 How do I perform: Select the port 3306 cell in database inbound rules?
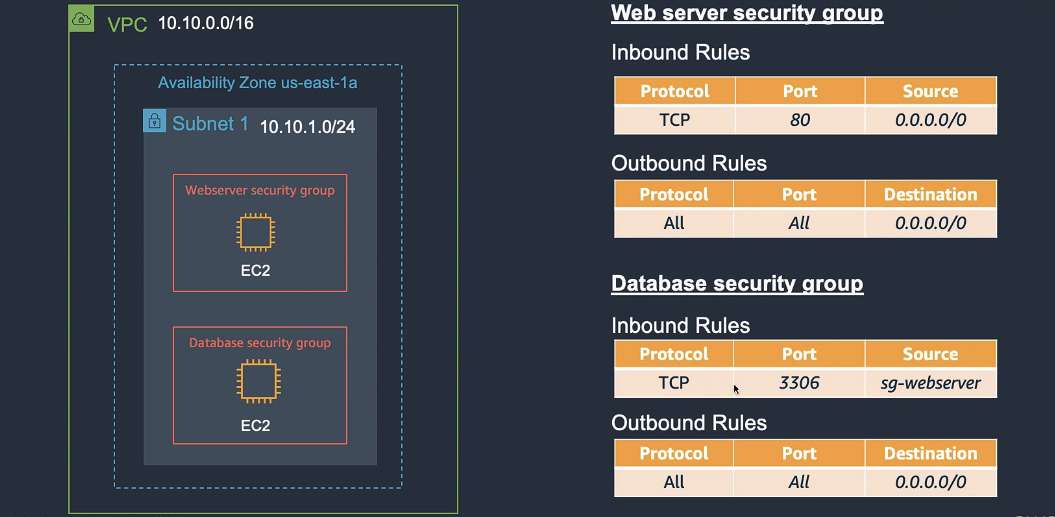[x=799, y=383]
